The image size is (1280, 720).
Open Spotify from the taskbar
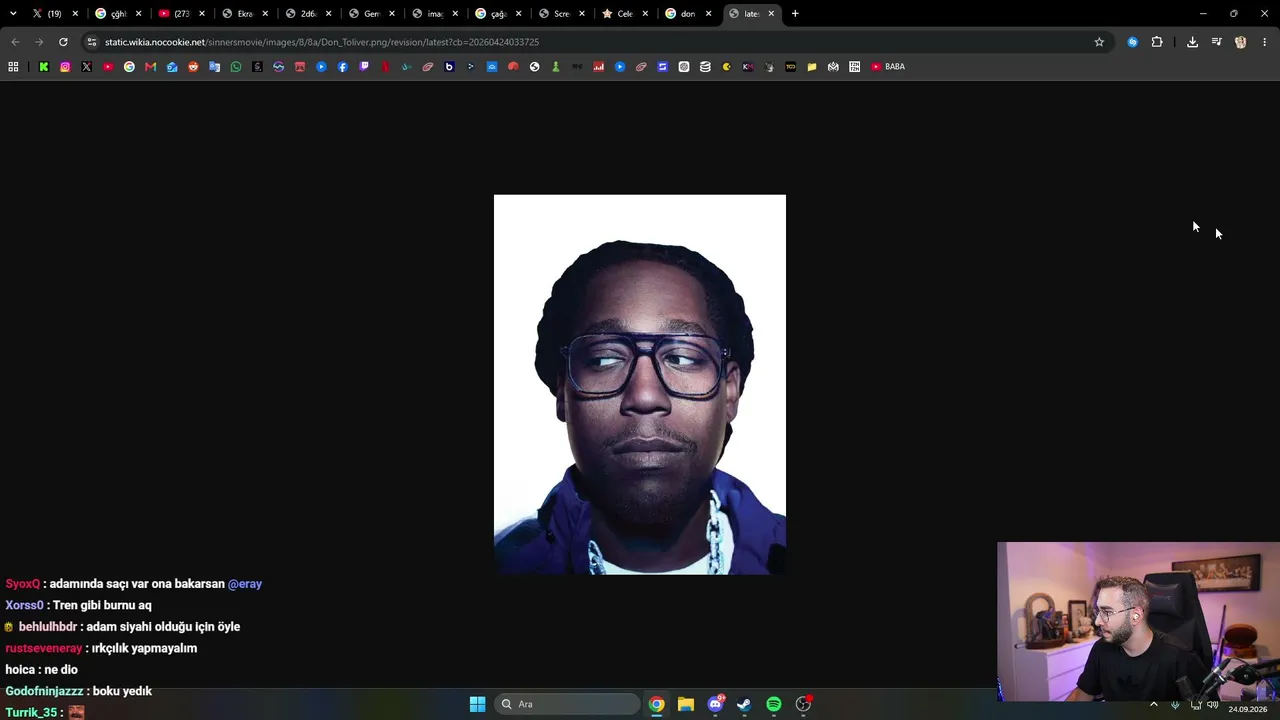(774, 704)
